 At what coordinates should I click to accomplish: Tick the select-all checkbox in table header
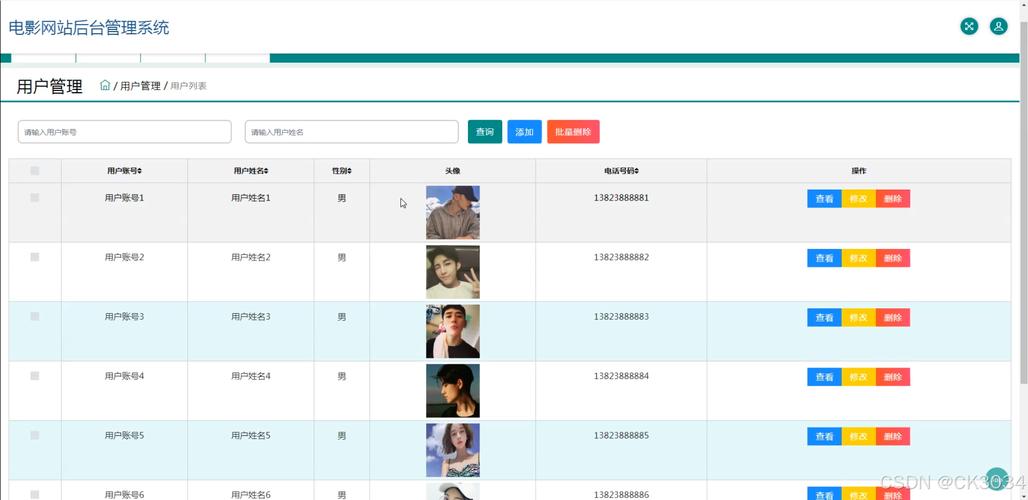35,171
